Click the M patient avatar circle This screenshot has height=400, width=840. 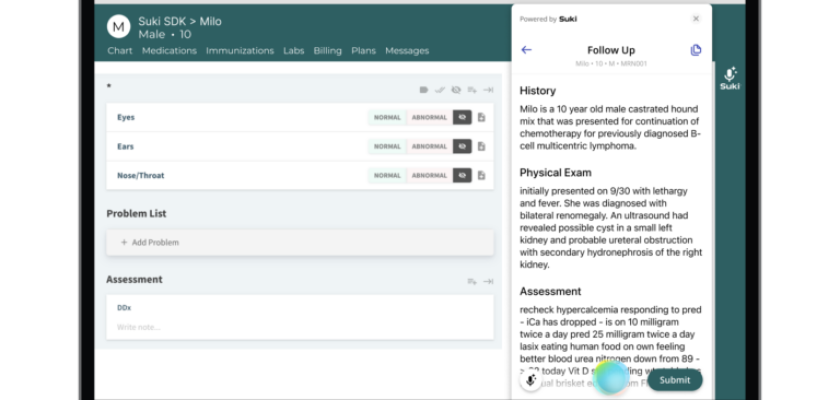click(x=119, y=27)
